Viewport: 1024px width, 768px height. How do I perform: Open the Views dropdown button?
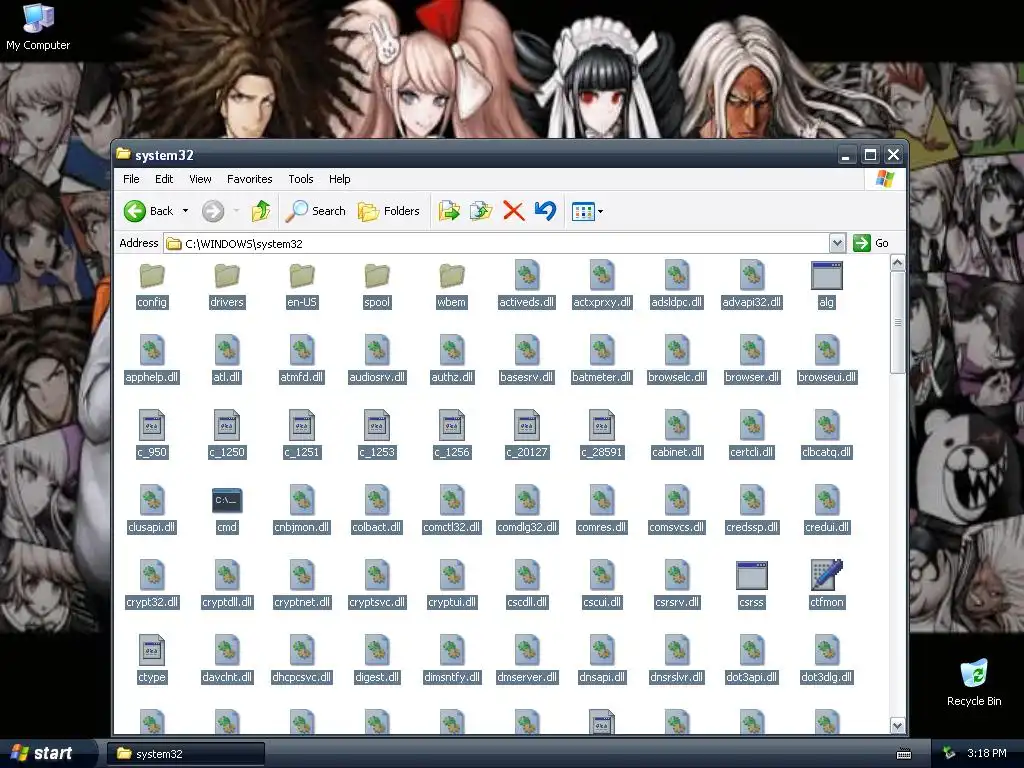pyautogui.click(x=587, y=211)
